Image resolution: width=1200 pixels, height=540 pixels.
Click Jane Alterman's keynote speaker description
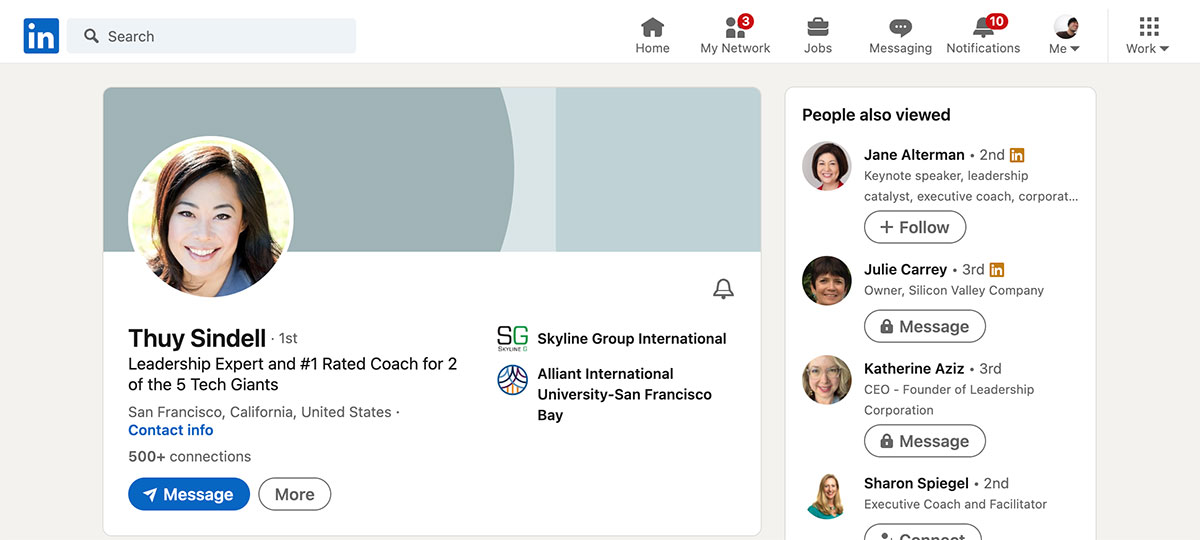click(x=971, y=186)
